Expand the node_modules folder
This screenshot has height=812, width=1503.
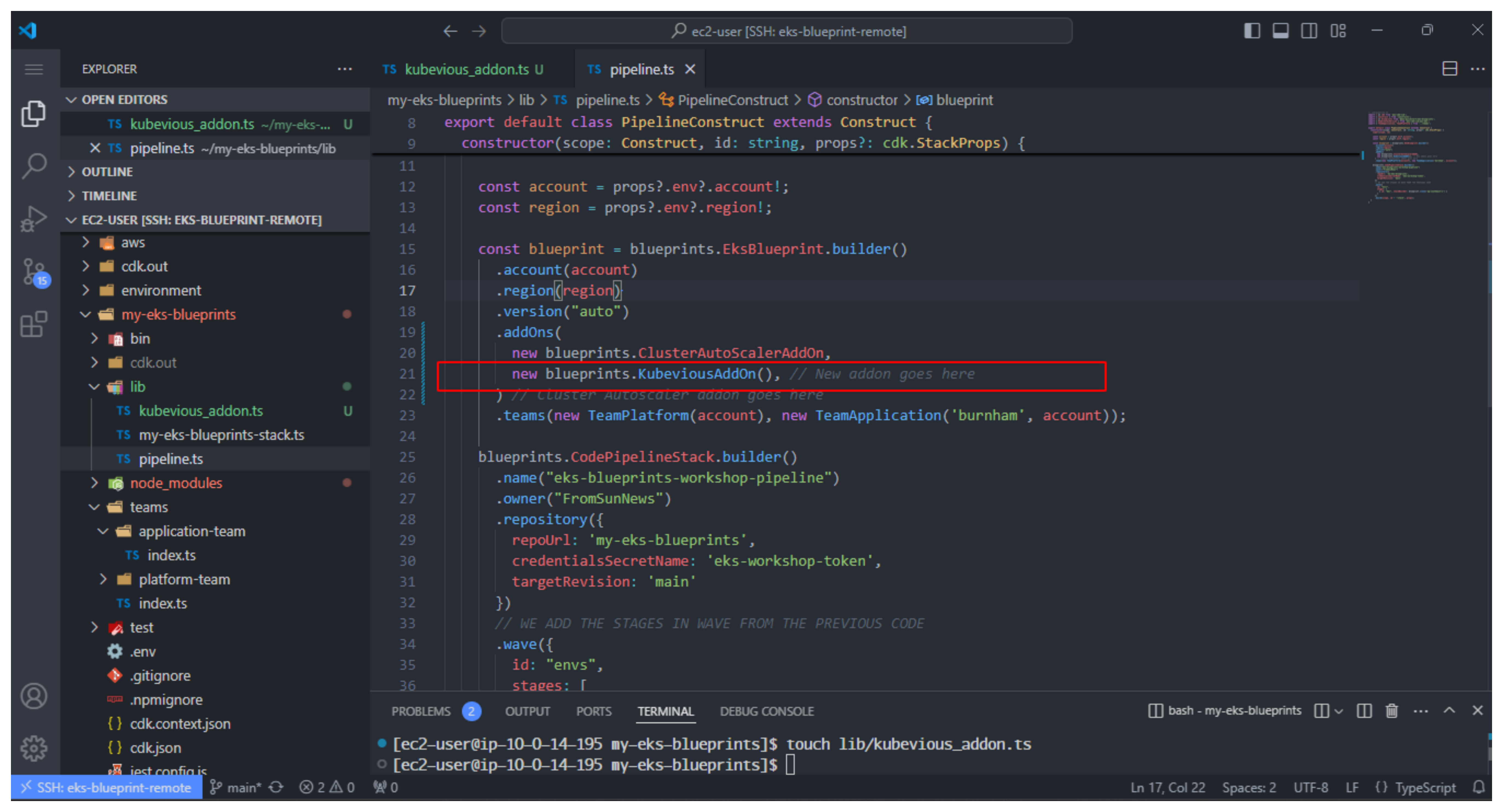176,483
